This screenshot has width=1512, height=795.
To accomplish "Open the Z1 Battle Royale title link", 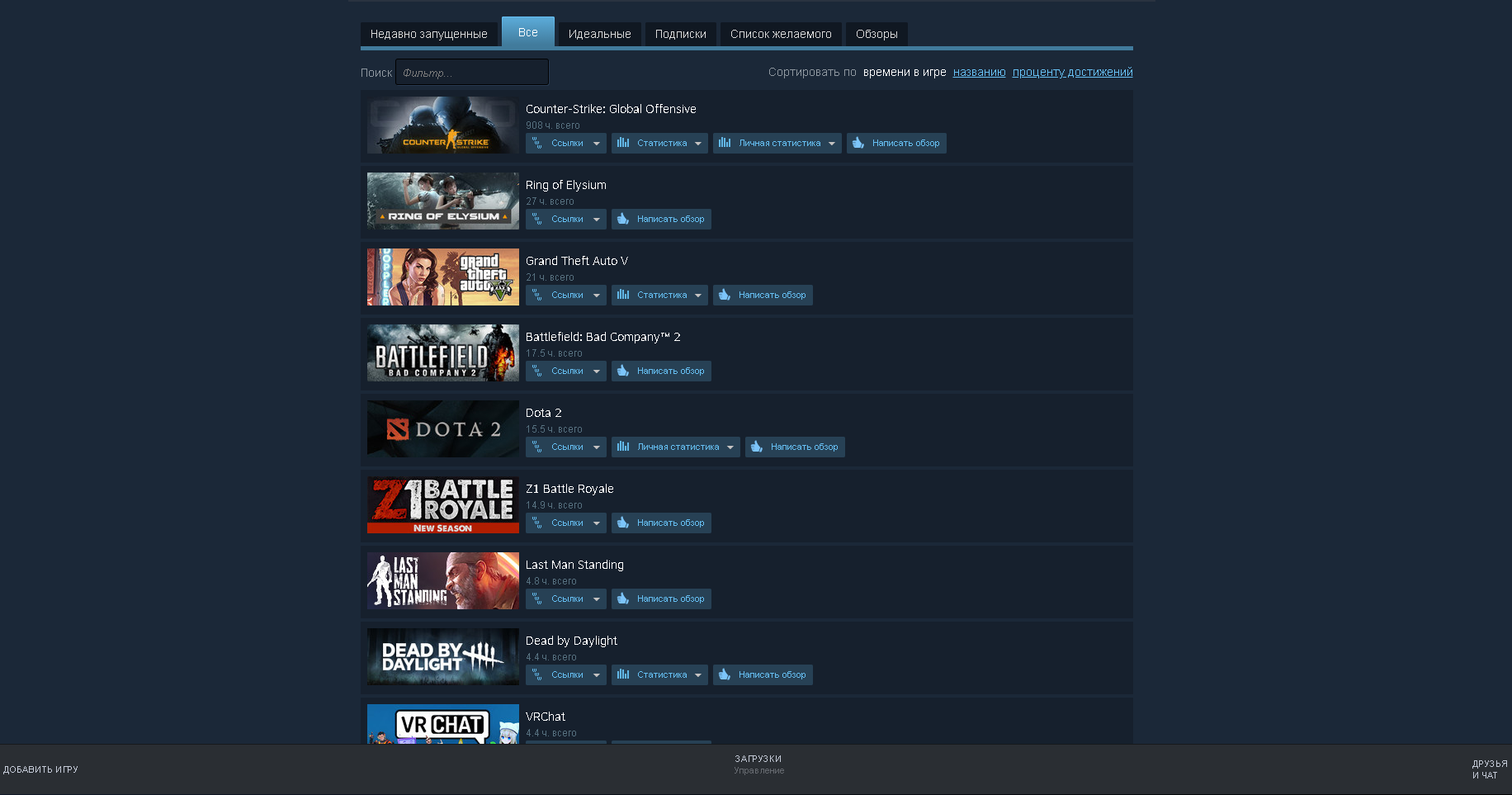I will click(569, 489).
